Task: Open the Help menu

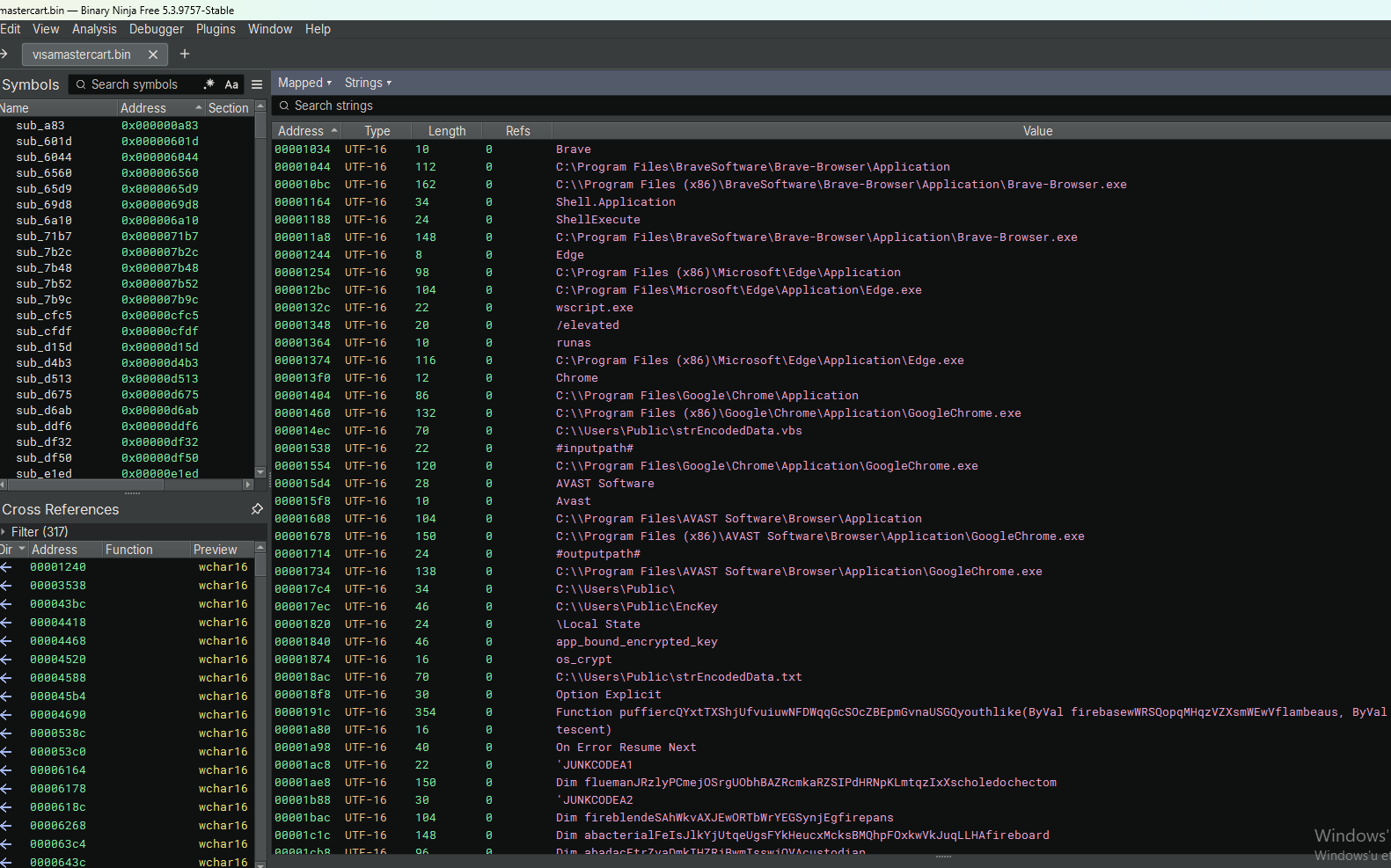Action: tap(318, 29)
